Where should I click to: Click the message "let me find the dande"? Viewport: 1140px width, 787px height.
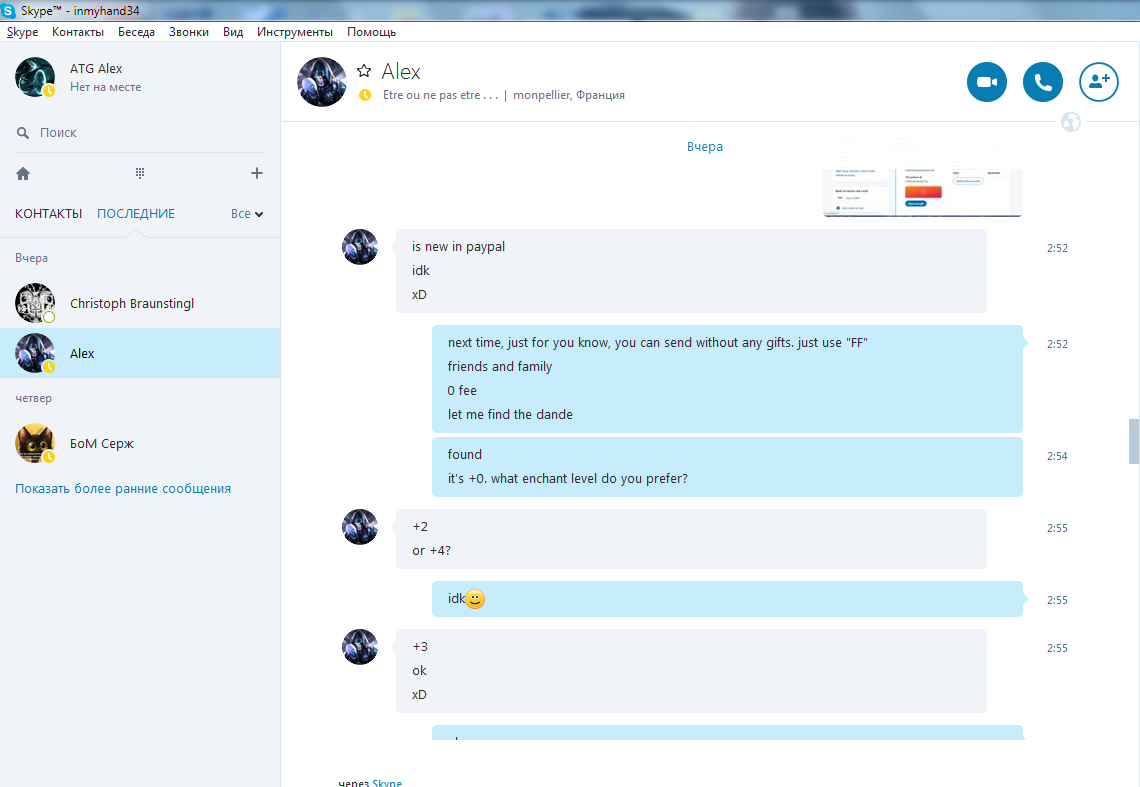[x=510, y=415]
